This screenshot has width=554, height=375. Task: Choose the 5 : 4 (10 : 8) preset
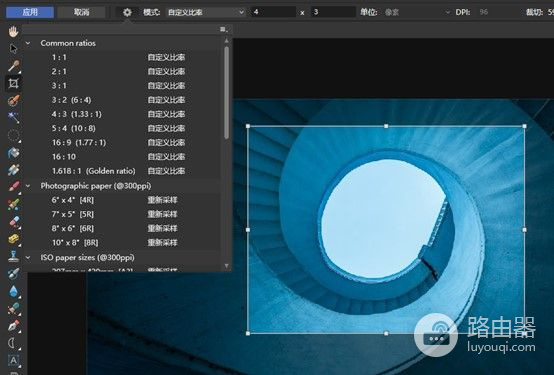(x=122, y=128)
